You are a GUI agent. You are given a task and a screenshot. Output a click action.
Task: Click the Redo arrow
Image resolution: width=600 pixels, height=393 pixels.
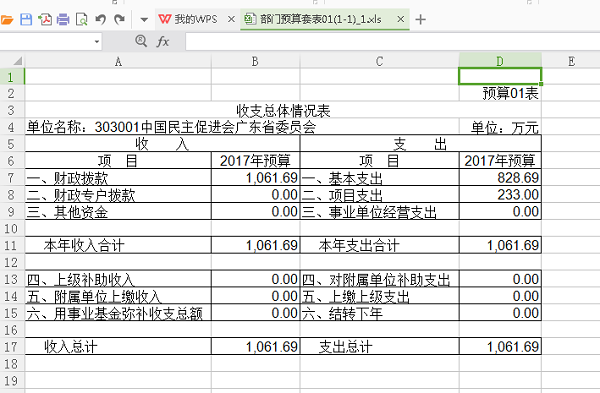coord(120,19)
